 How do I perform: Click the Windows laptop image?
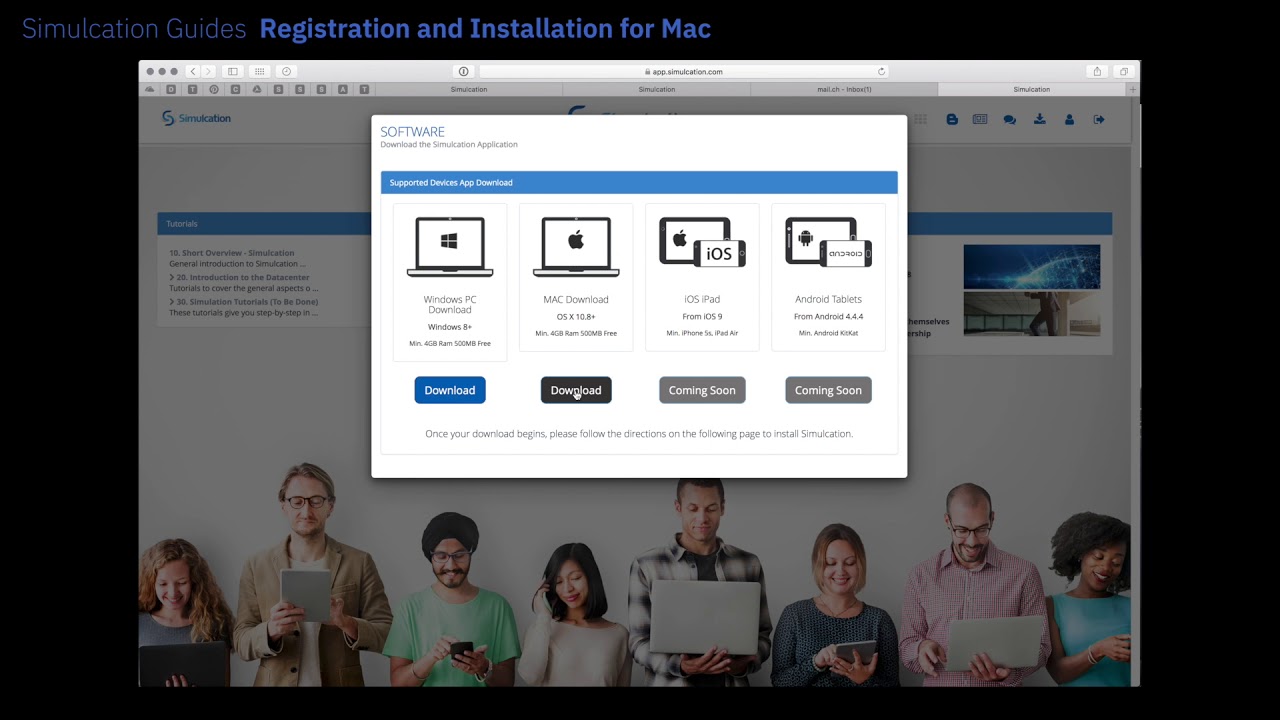coord(450,246)
